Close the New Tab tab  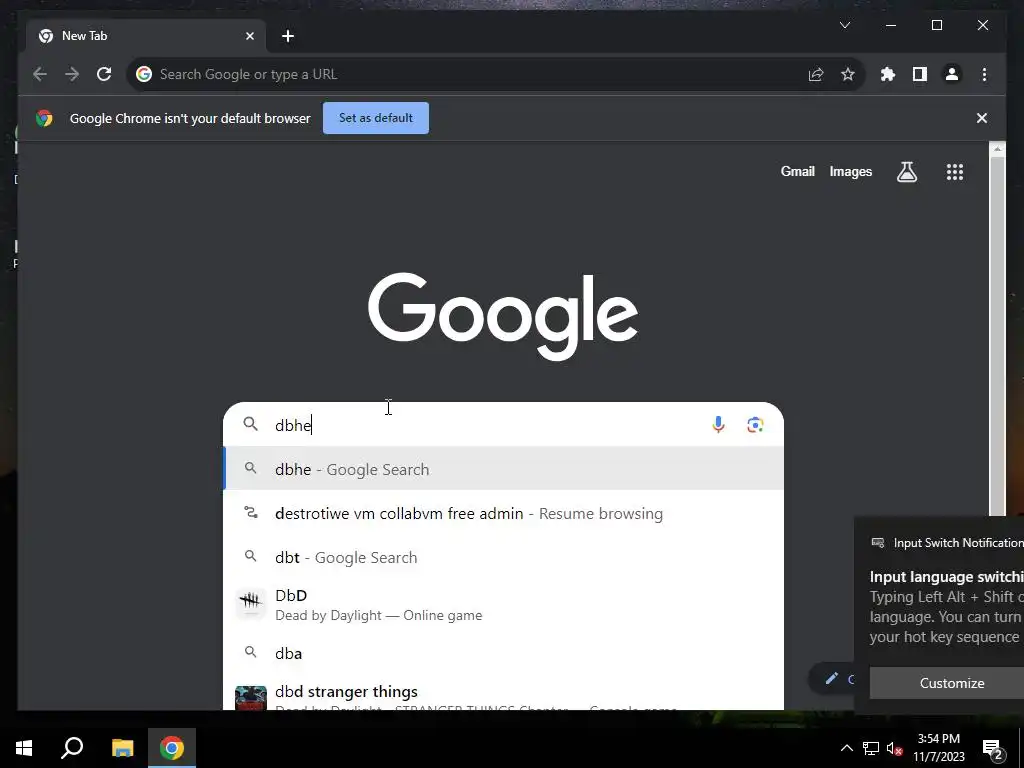point(249,36)
